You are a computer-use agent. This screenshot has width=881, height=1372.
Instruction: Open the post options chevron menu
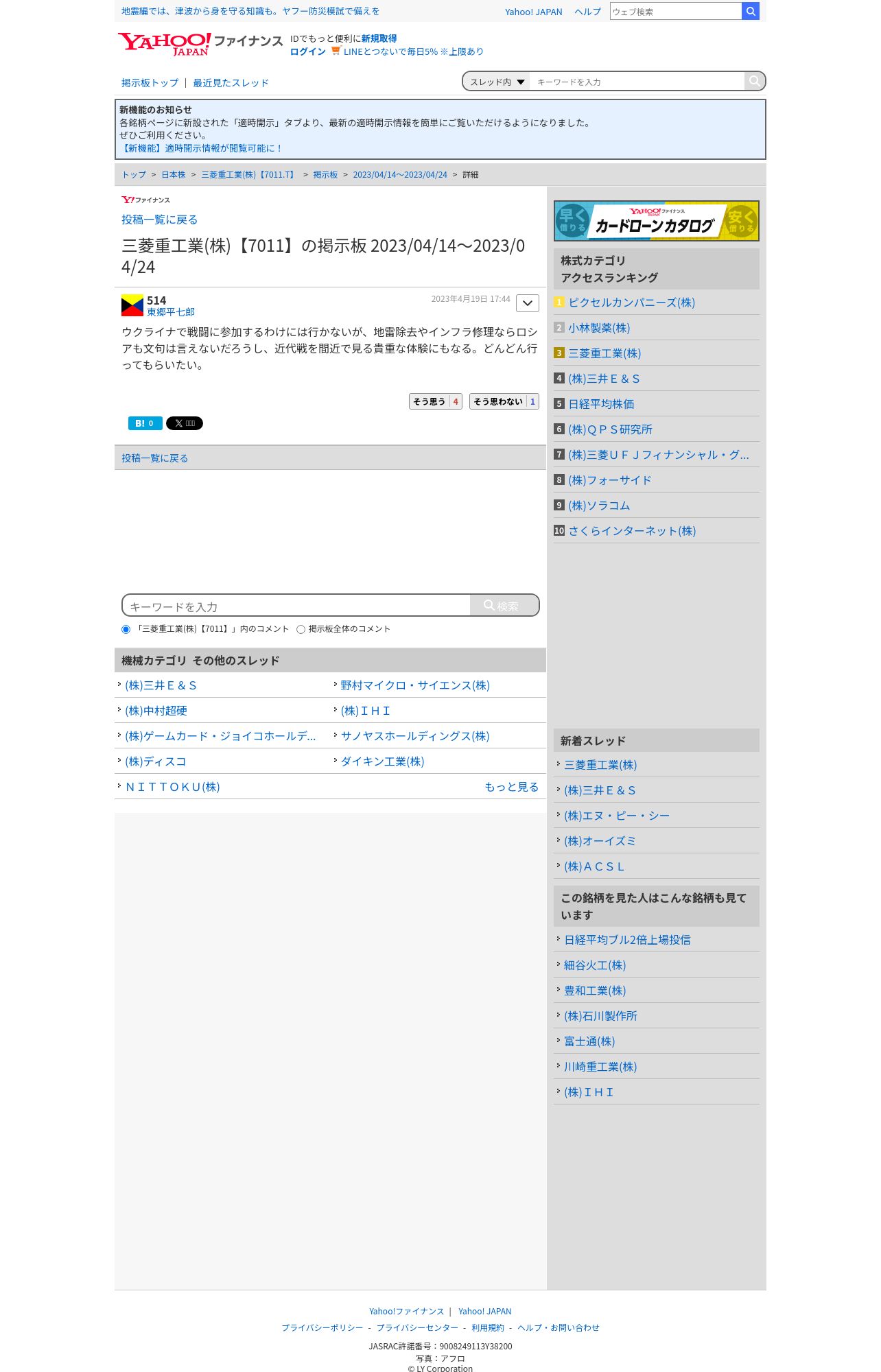pyautogui.click(x=528, y=303)
